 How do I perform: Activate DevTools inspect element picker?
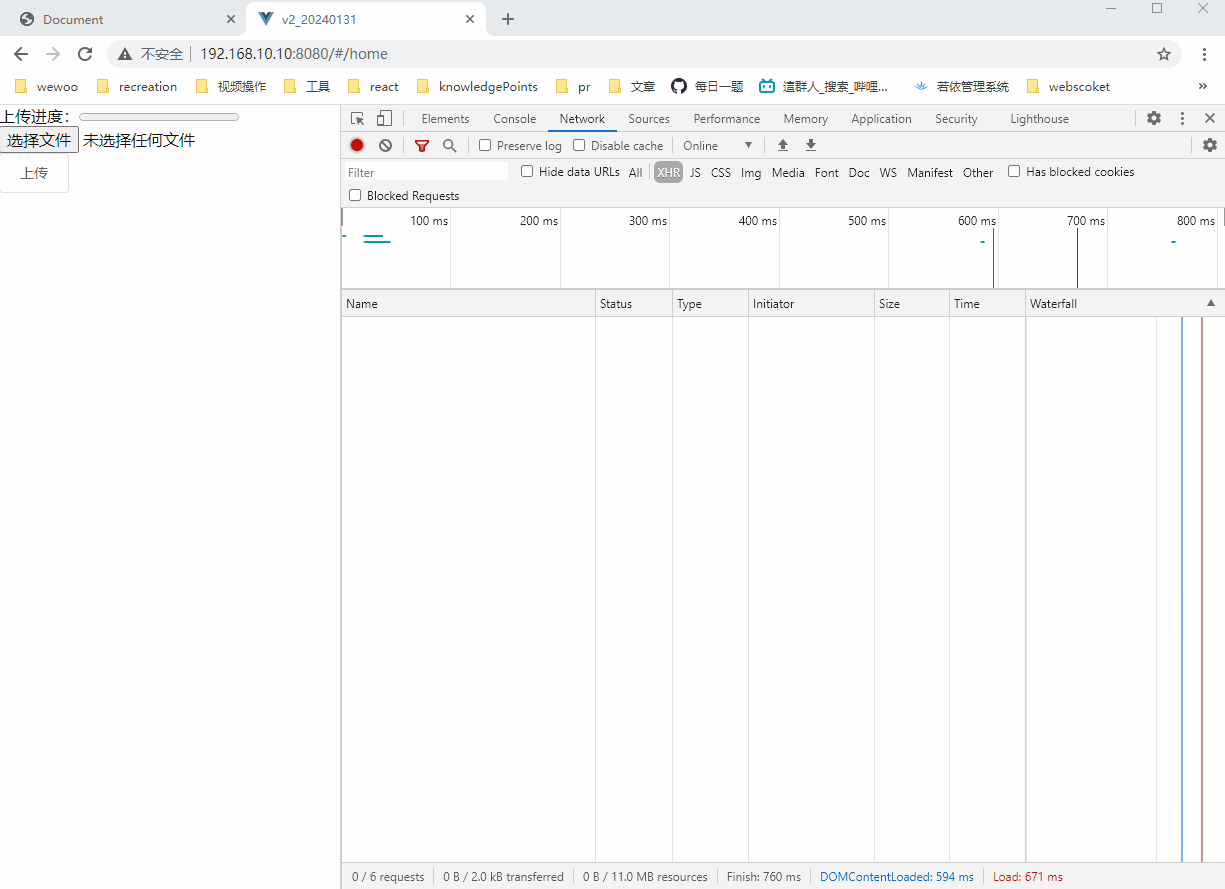pyautogui.click(x=357, y=118)
